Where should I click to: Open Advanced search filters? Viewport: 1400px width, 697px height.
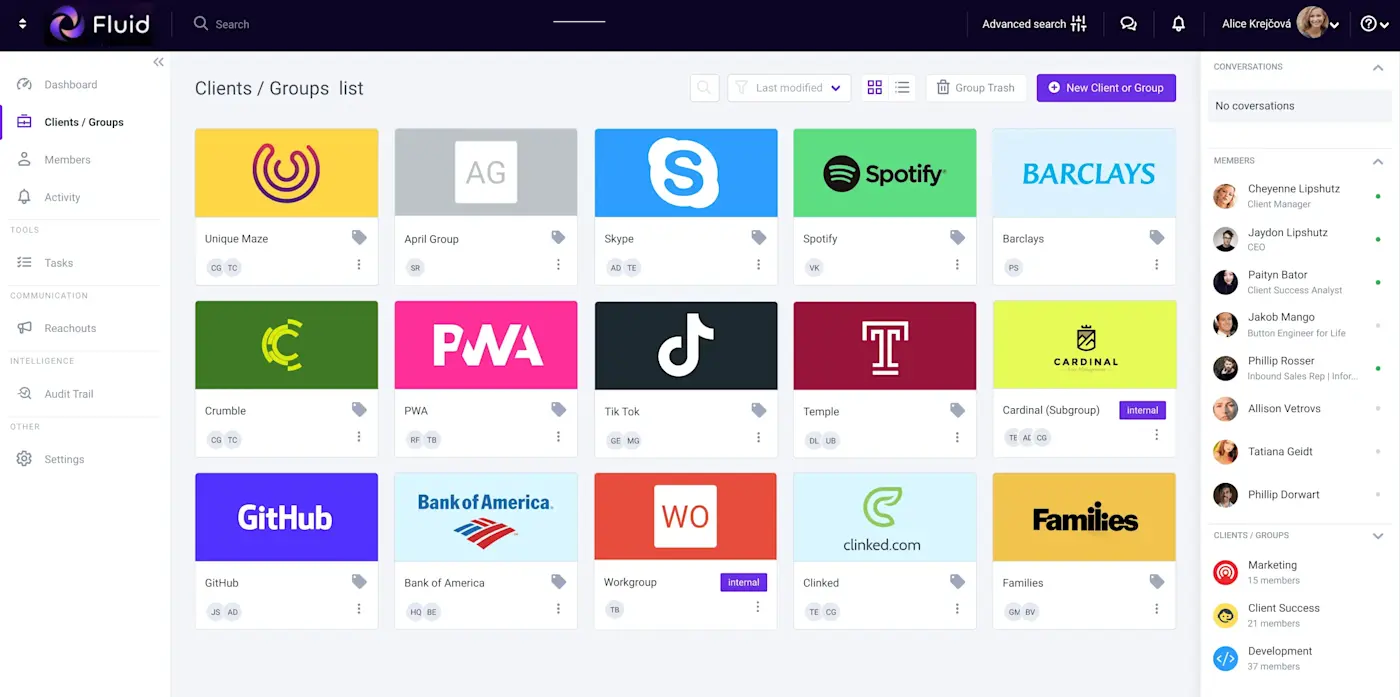tap(1034, 24)
